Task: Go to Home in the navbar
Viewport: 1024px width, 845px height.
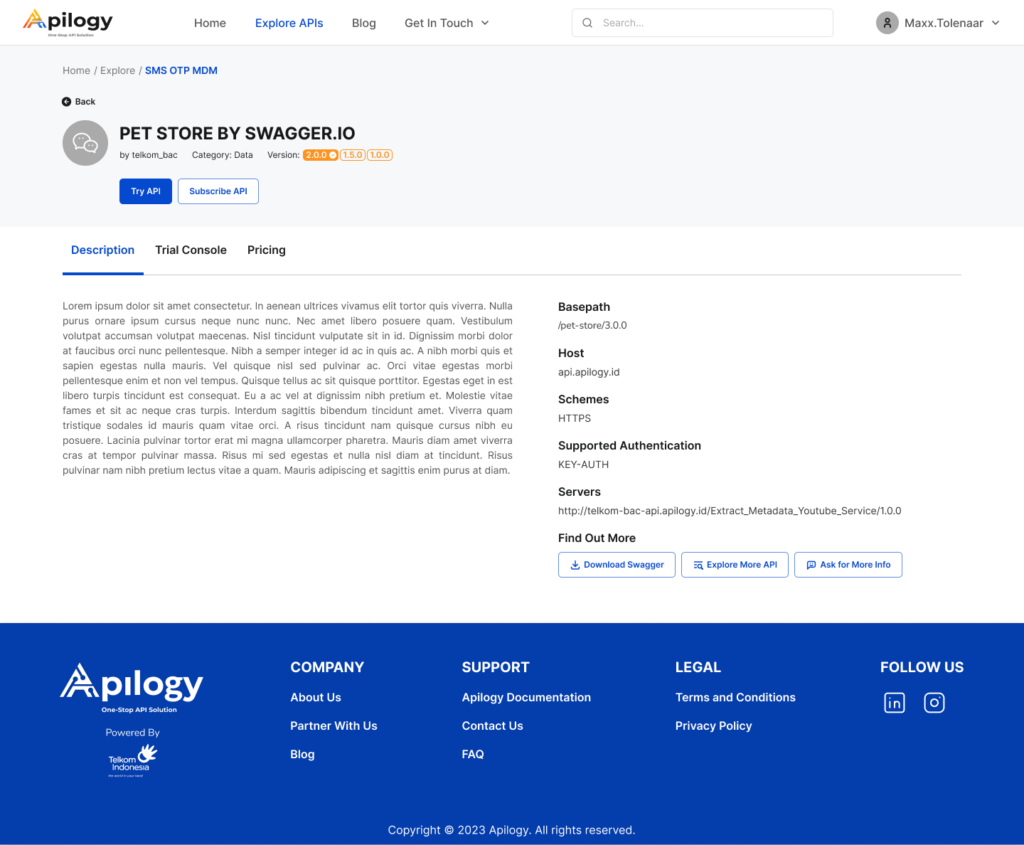Action: click(210, 23)
